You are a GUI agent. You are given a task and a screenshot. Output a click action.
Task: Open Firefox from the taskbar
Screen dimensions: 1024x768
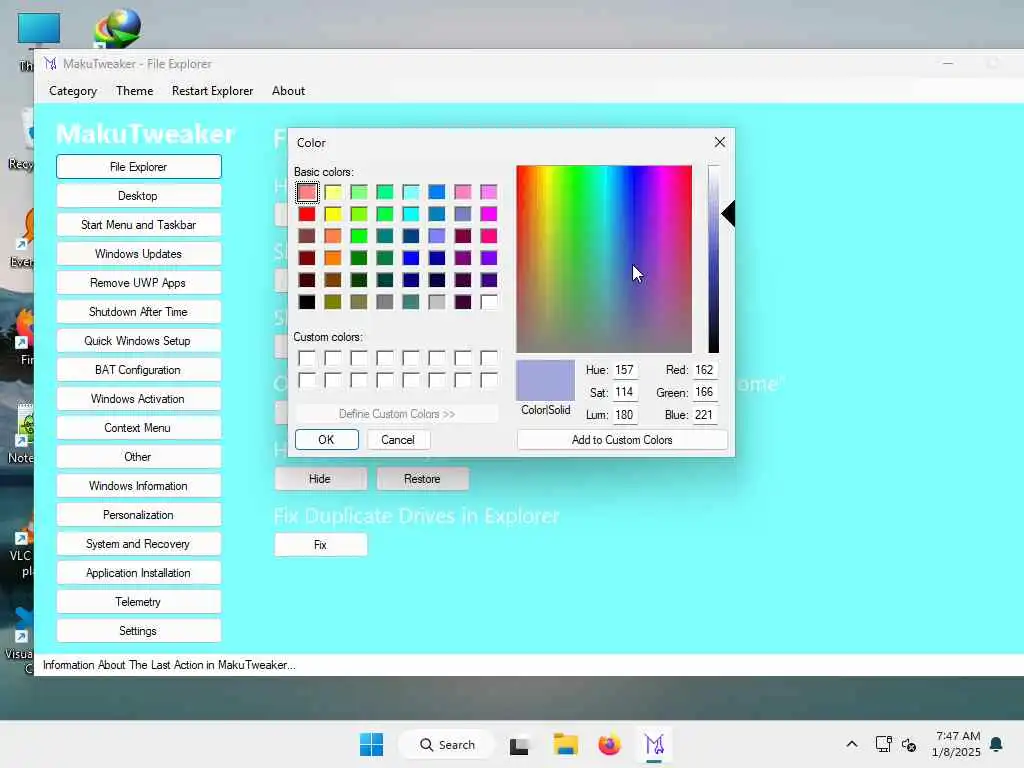pyautogui.click(x=609, y=744)
